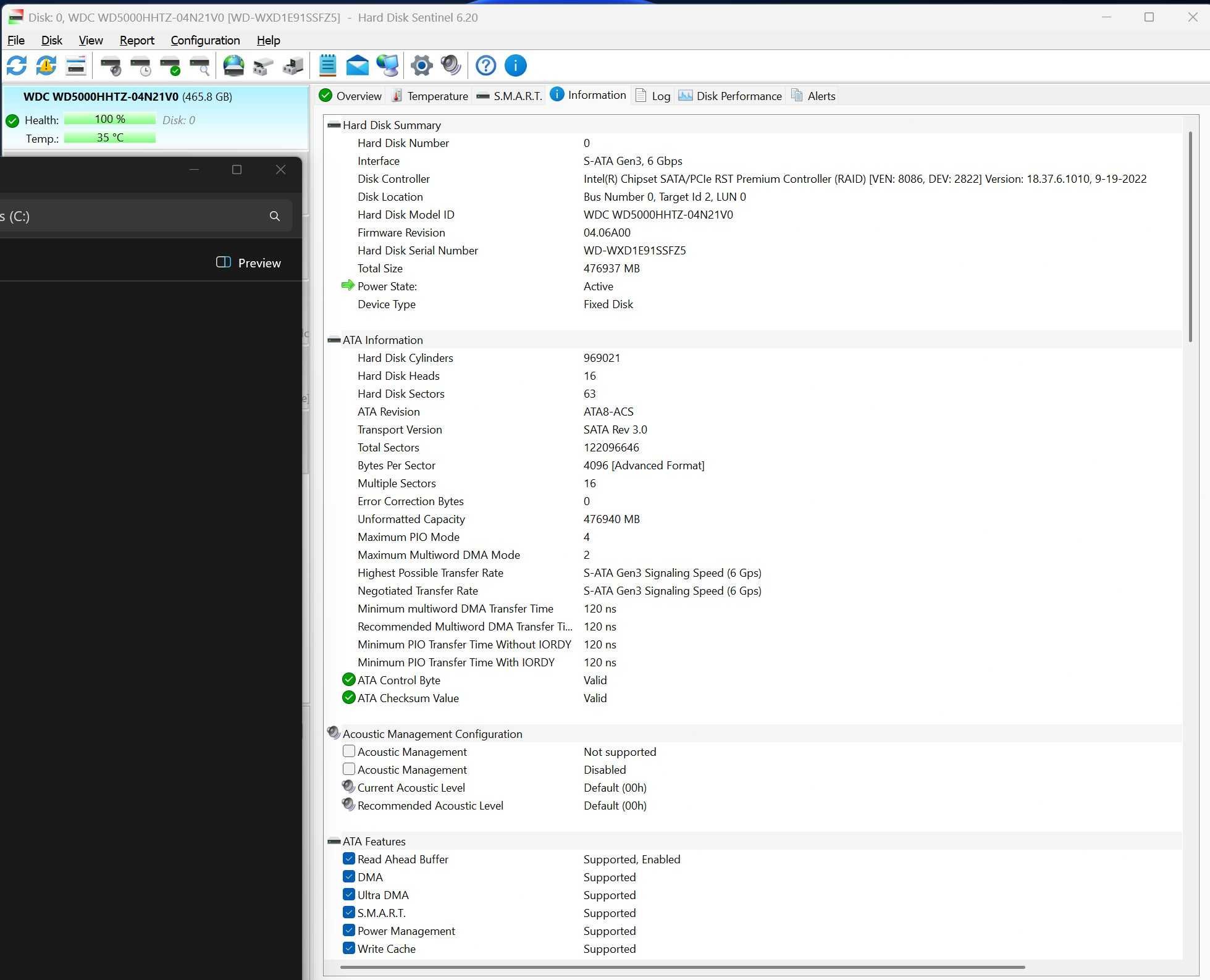
Task: Open help via question mark icon
Action: [486, 65]
